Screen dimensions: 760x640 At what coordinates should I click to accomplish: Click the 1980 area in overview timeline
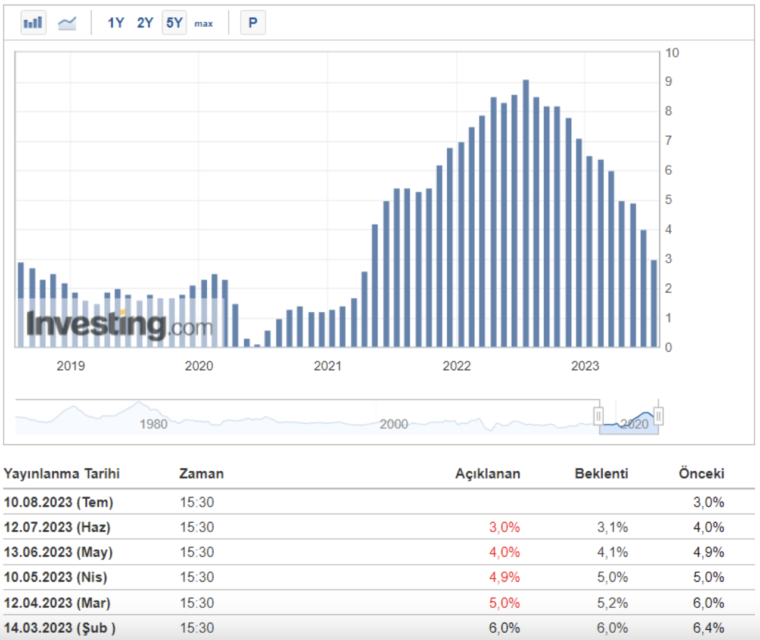tap(154, 424)
